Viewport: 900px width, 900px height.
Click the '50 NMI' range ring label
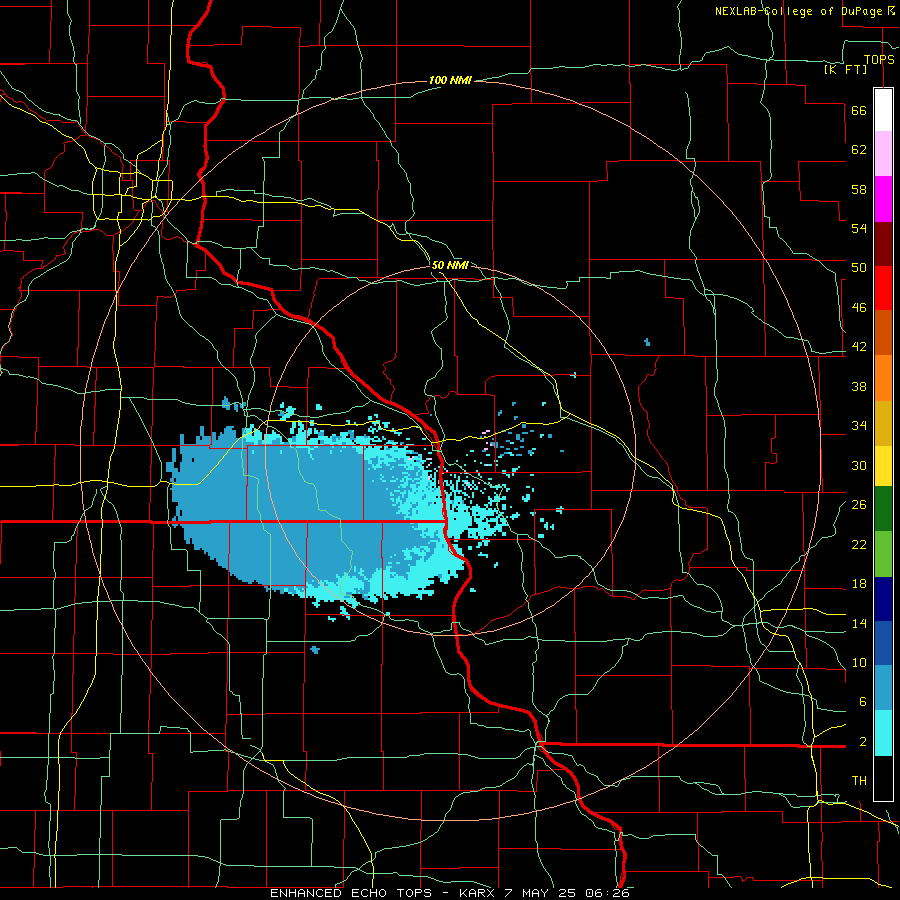pyautogui.click(x=449, y=265)
